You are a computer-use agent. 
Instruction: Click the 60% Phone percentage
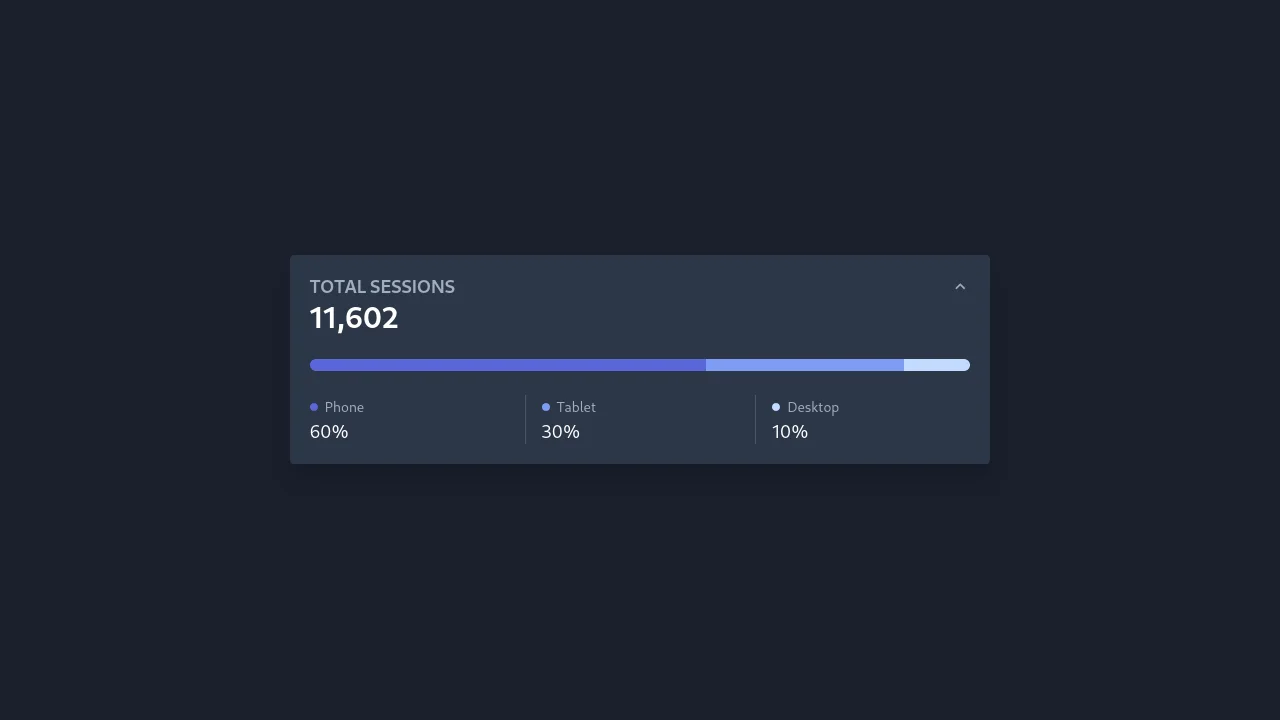click(329, 431)
